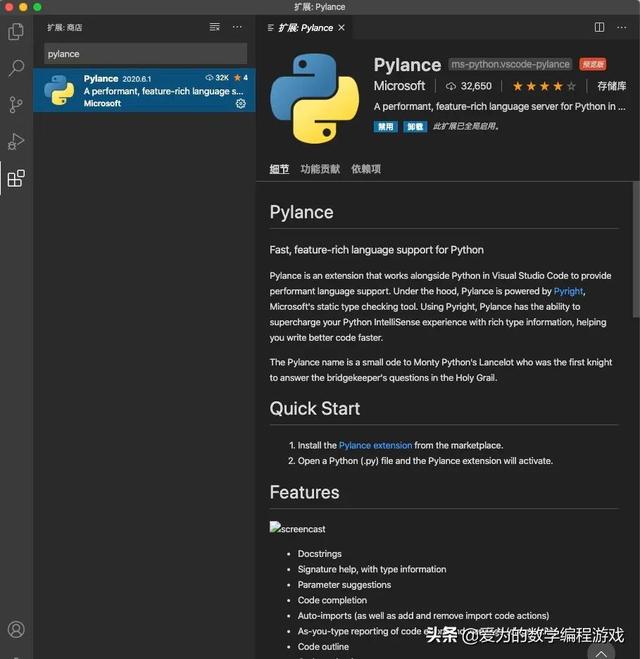Close the Pylance extension tab
640x659 pixels.
click(x=342, y=27)
